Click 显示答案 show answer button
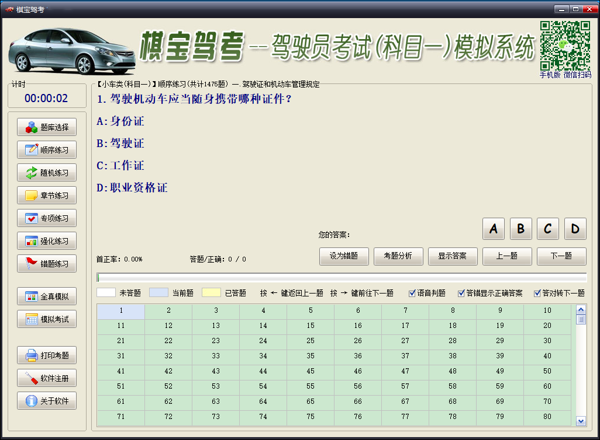The width and height of the screenshot is (600, 440). pos(452,256)
